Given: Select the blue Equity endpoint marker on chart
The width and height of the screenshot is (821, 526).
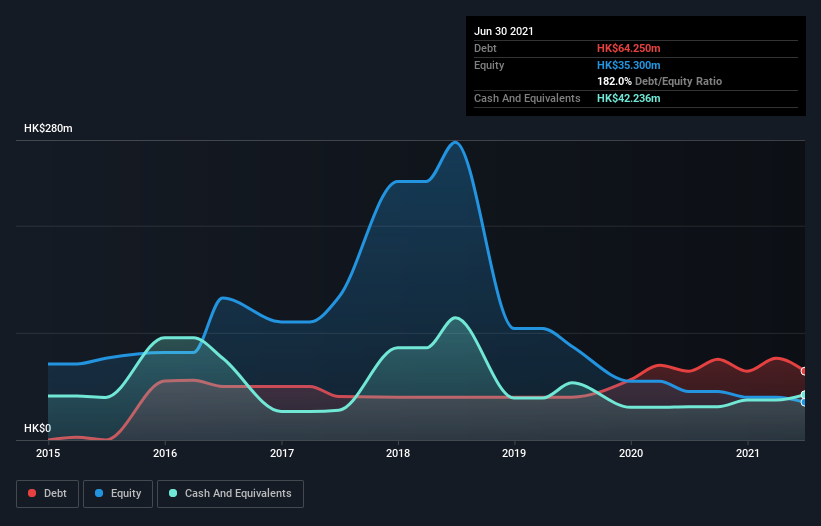Looking at the screenshot, I should pyautogui.click(x=805, y=402).
